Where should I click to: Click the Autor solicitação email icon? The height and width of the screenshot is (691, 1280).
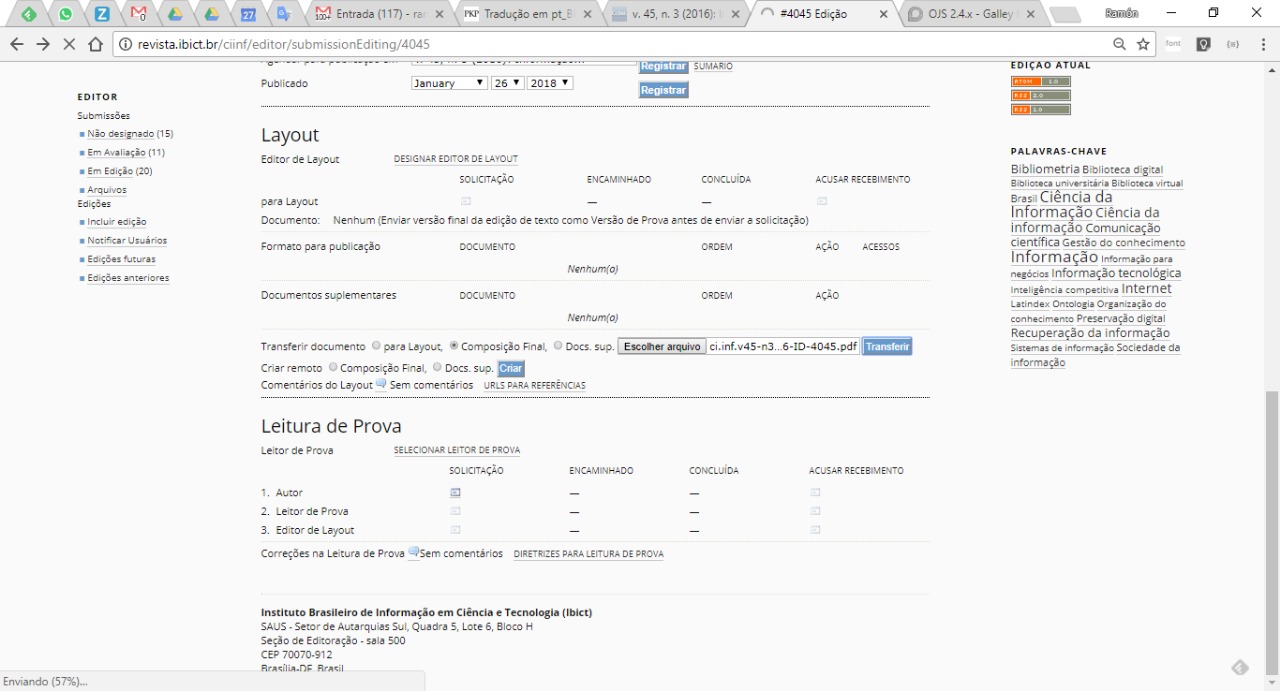[455, 492]
